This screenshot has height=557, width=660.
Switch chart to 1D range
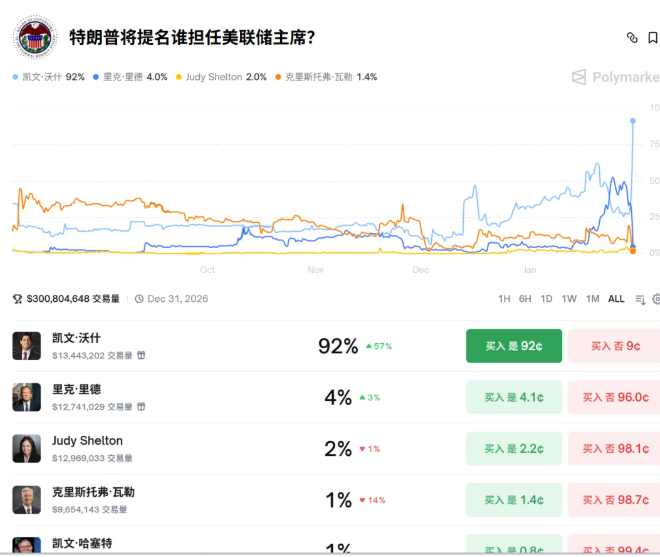[x=546, y=299]
